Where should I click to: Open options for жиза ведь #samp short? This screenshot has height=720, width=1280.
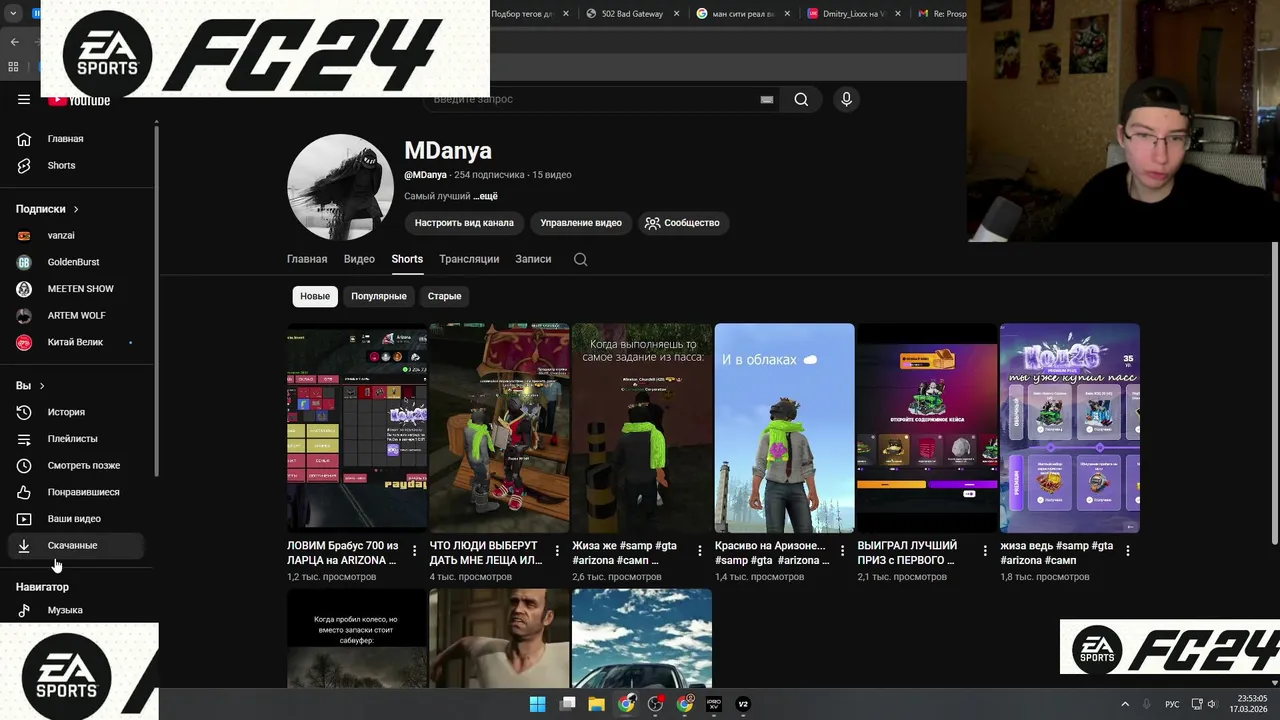[1127, 551]
